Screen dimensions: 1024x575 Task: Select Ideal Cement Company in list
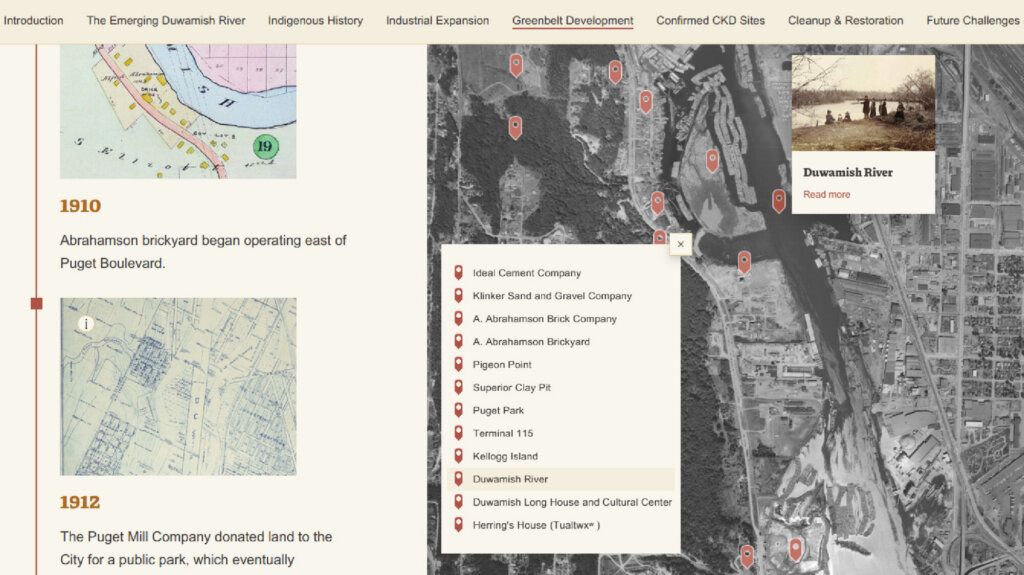click(527, 273)
